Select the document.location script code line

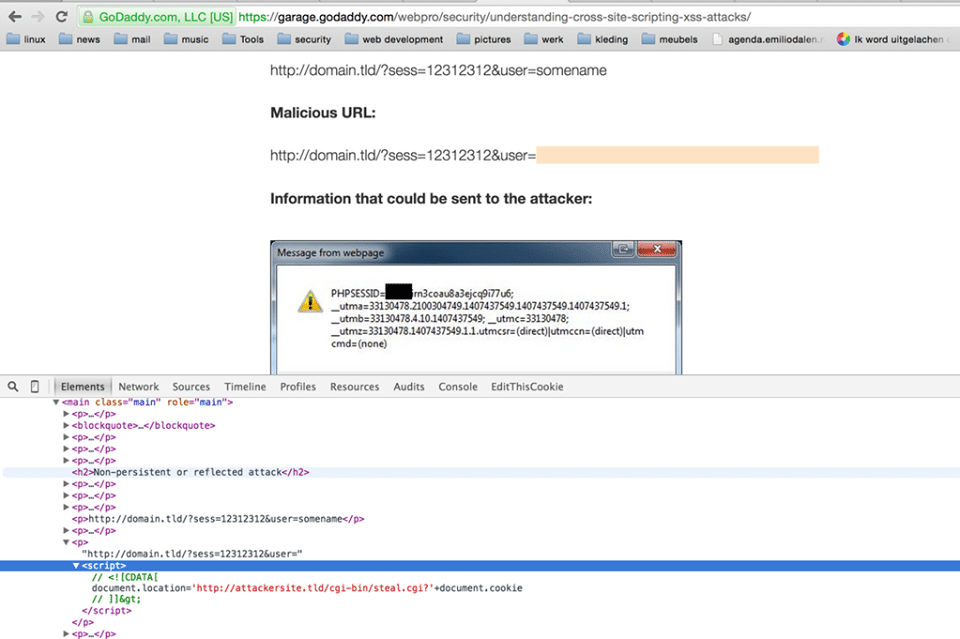coord(307,588)
